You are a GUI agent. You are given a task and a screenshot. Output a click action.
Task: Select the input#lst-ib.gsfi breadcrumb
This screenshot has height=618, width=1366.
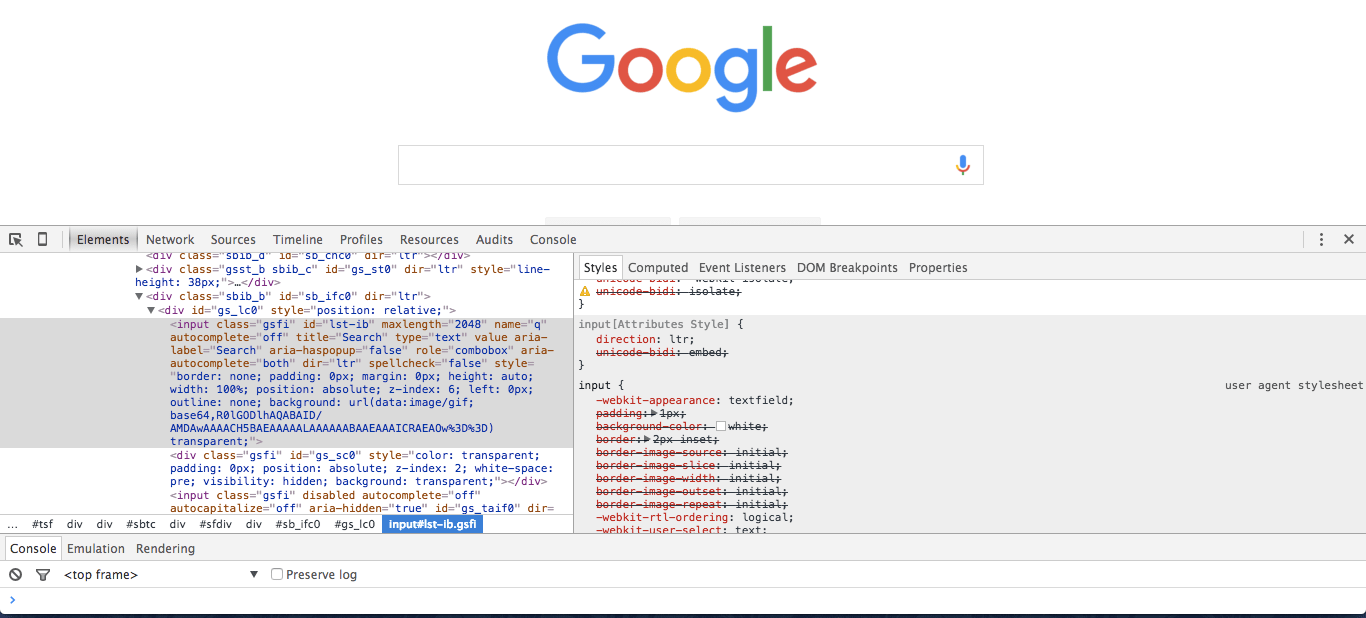432,524
